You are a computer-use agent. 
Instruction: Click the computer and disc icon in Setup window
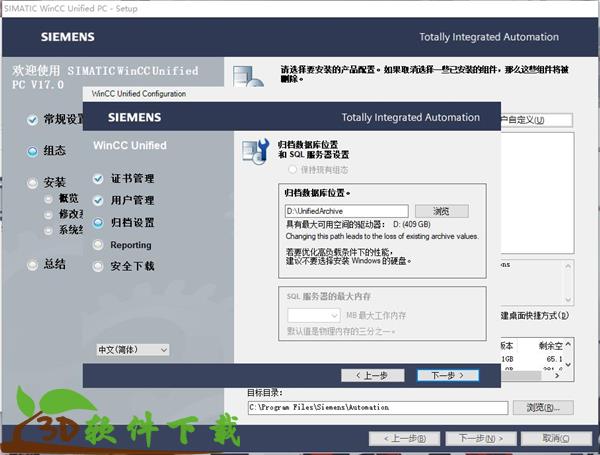click(248, 76)
